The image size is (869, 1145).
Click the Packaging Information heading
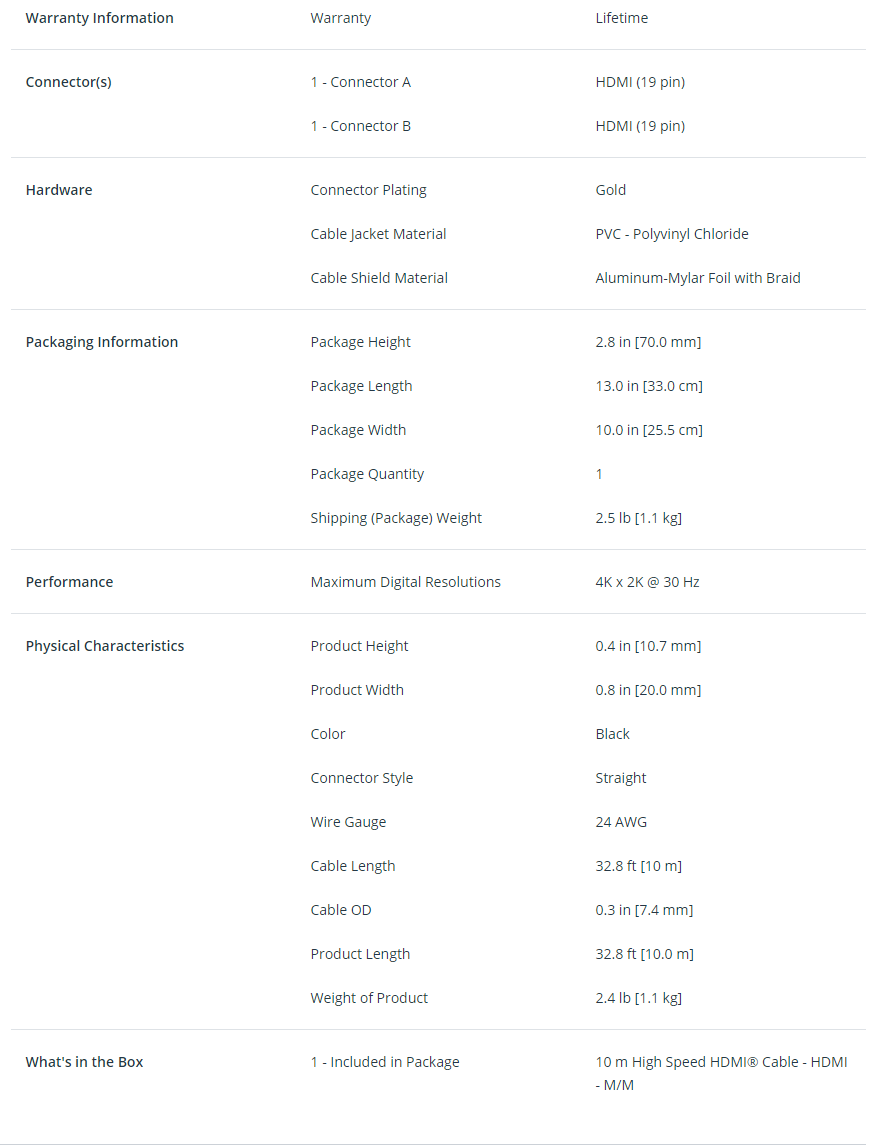(x=102, y=342)
